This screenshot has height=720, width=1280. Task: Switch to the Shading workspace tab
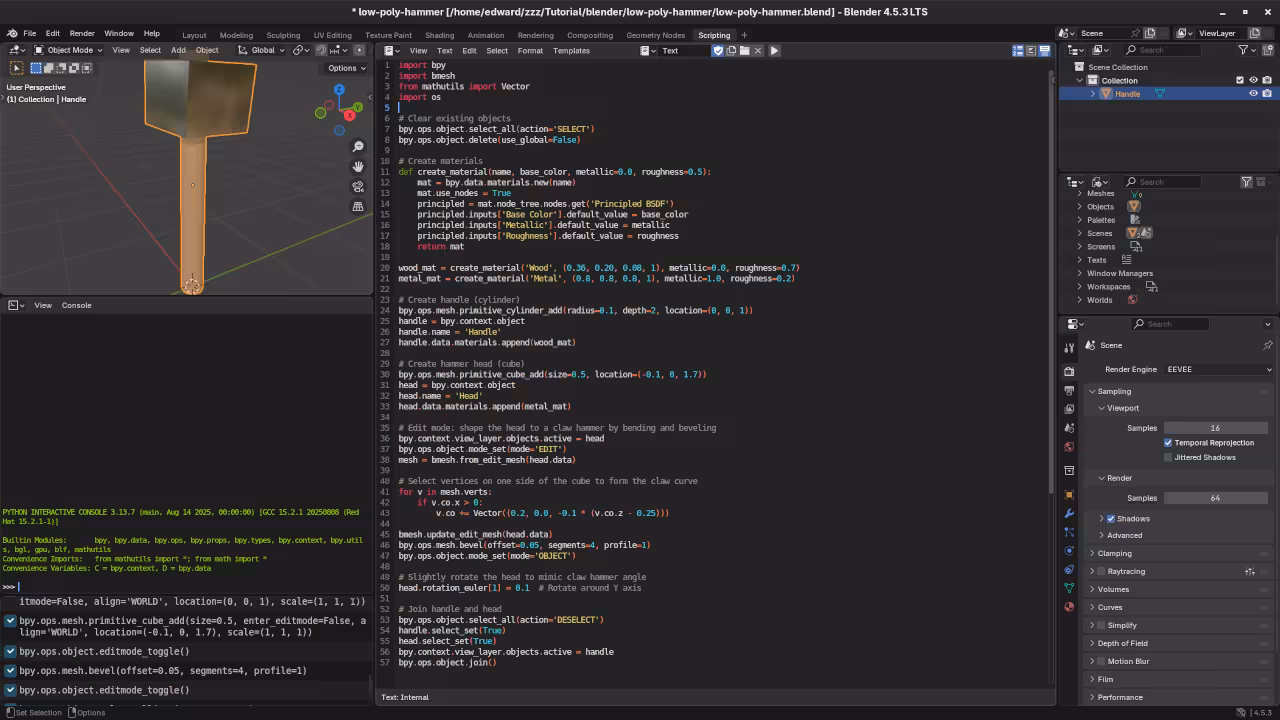click(x=439, y=35)
